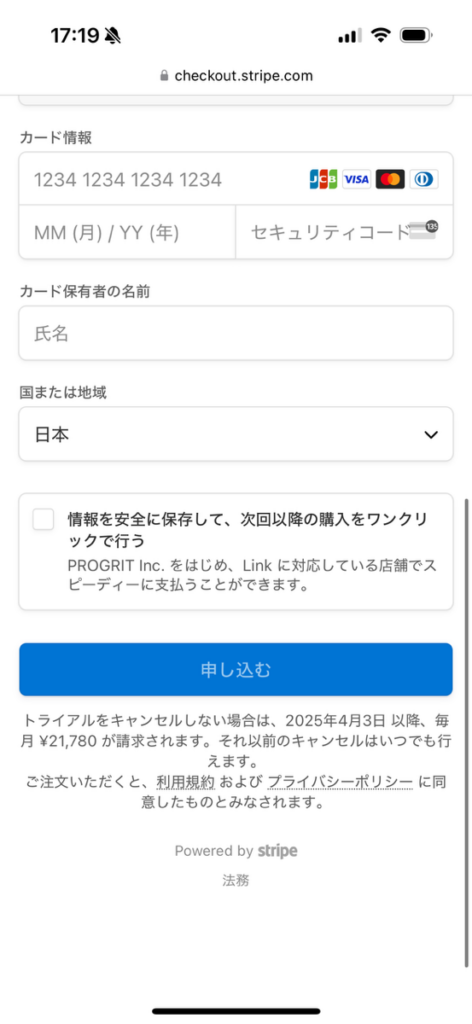
Task: Tap the lock icon beside checkout.stripe.com
Action: (164, 76)
